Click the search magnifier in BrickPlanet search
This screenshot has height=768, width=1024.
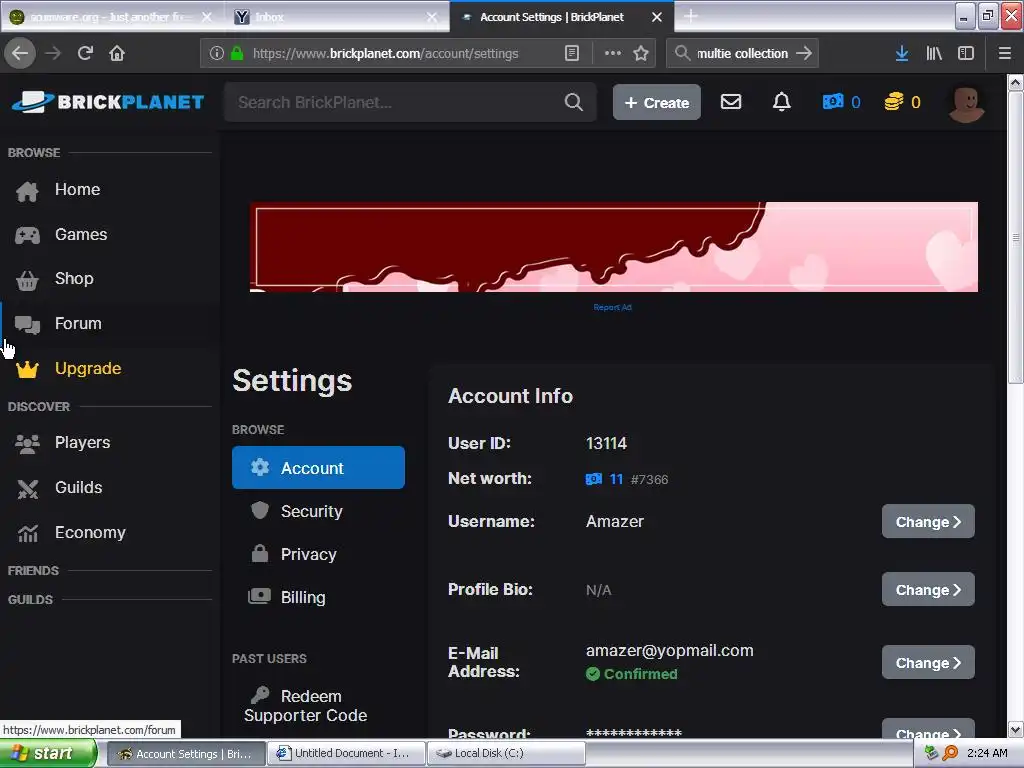(x=573, y=102)
